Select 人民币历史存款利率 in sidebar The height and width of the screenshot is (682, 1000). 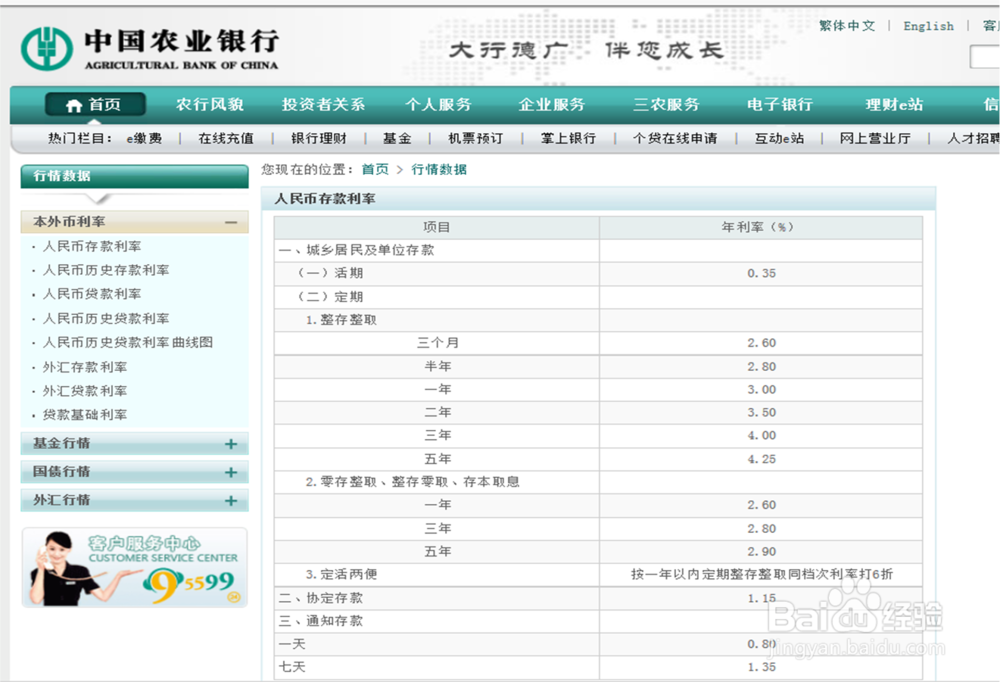point(106,271)
